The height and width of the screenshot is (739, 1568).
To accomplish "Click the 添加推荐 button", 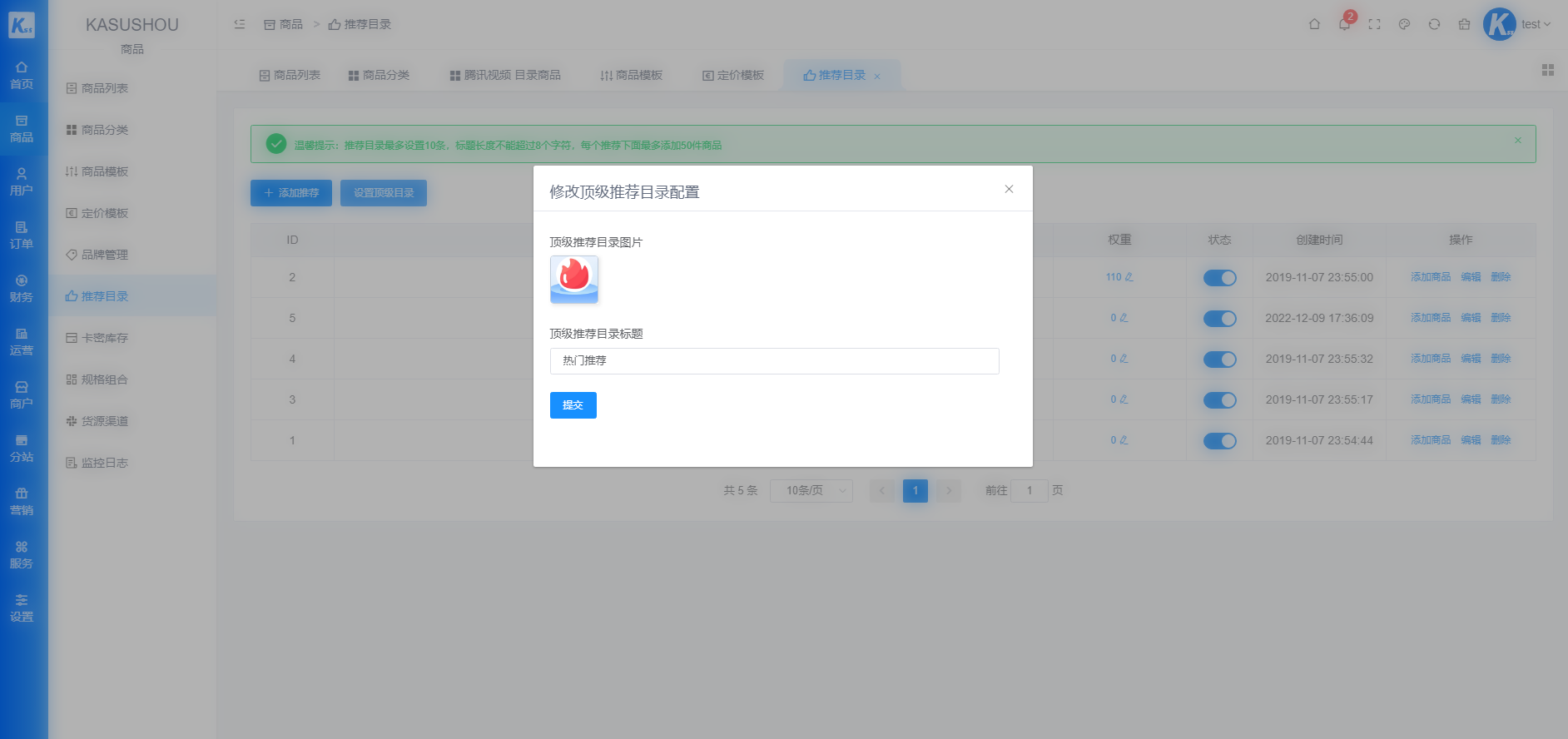I will point(291,193).
